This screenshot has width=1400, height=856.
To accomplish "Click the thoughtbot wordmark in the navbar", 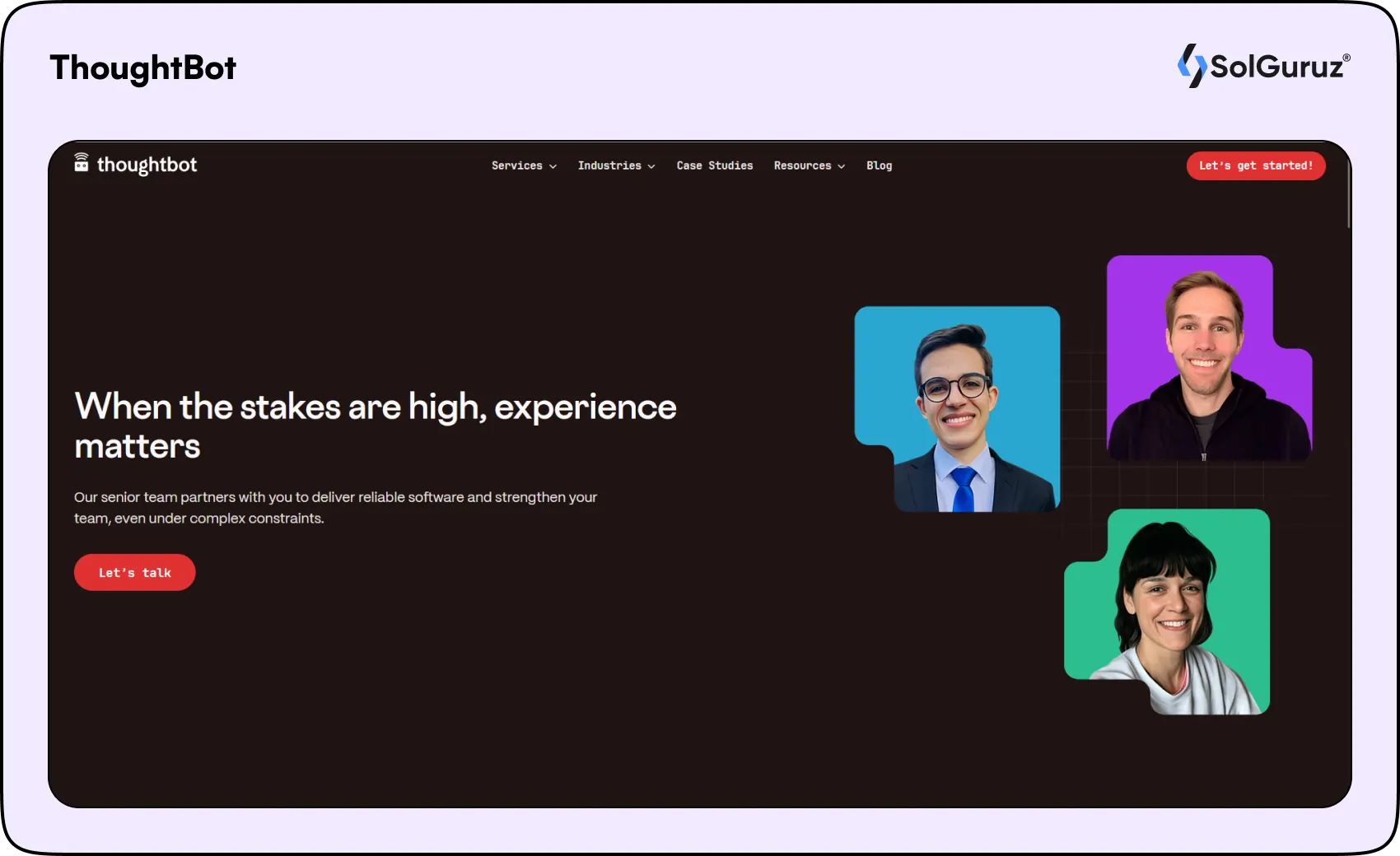I will click(x=146, y=165).
